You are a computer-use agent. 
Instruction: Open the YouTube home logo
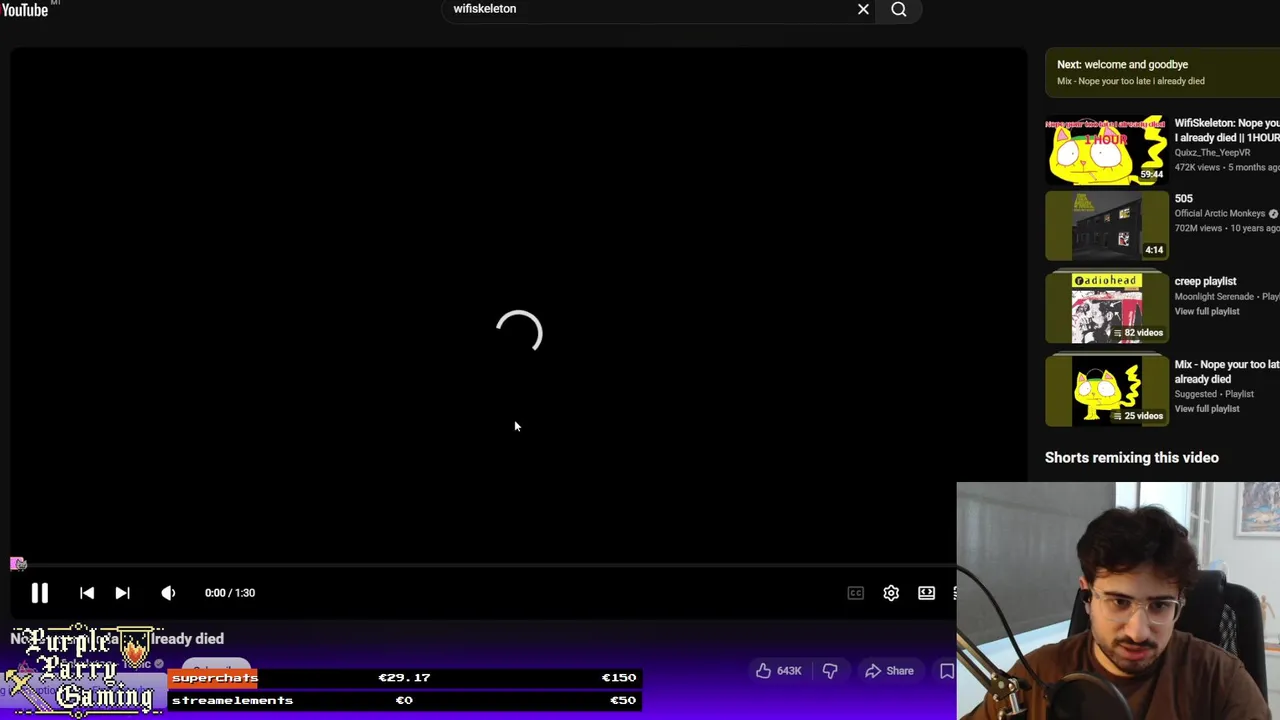pos(25,9)
